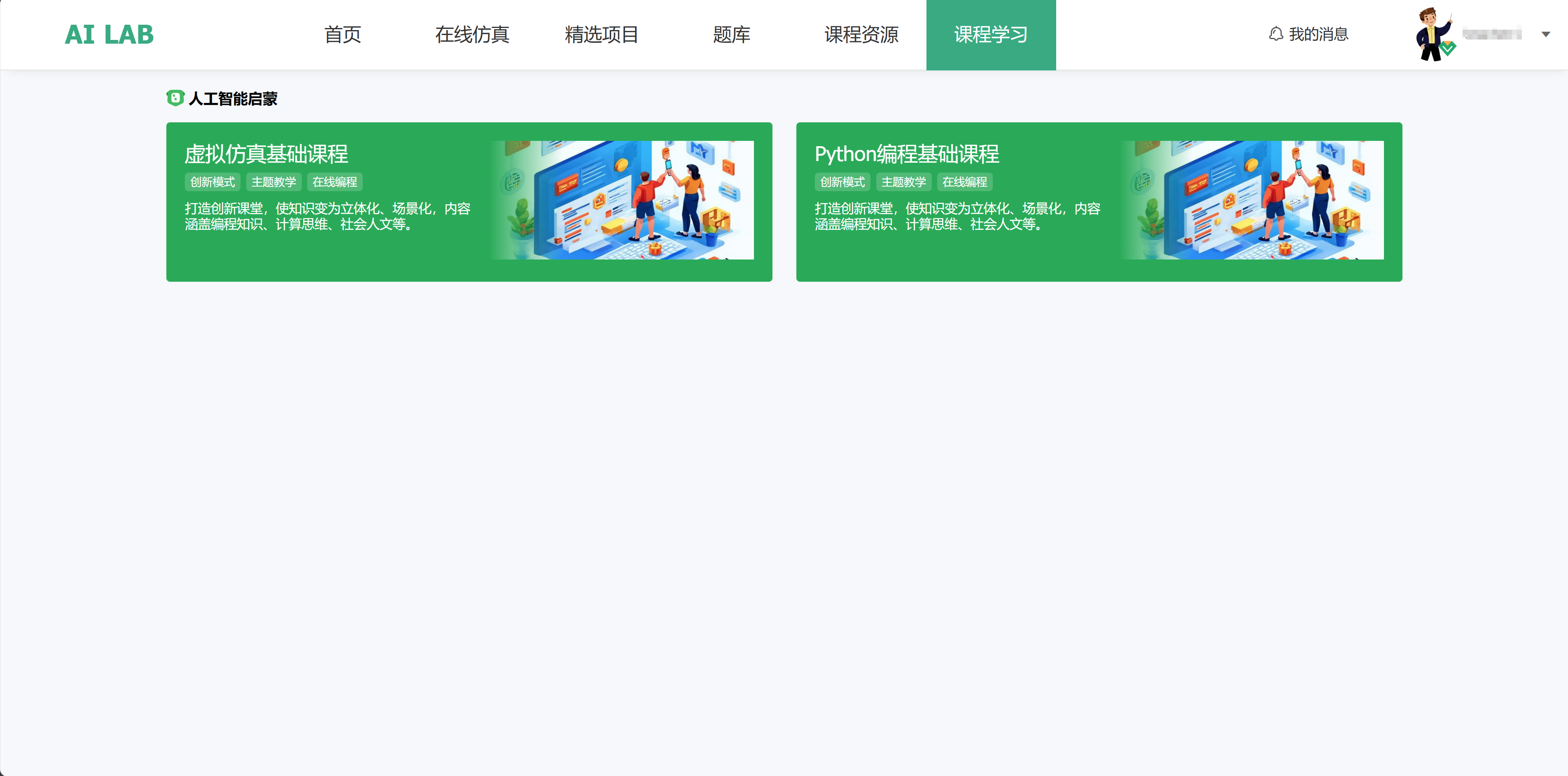
Task: Expand the user account dropdown arrow
Action: 1545,35
